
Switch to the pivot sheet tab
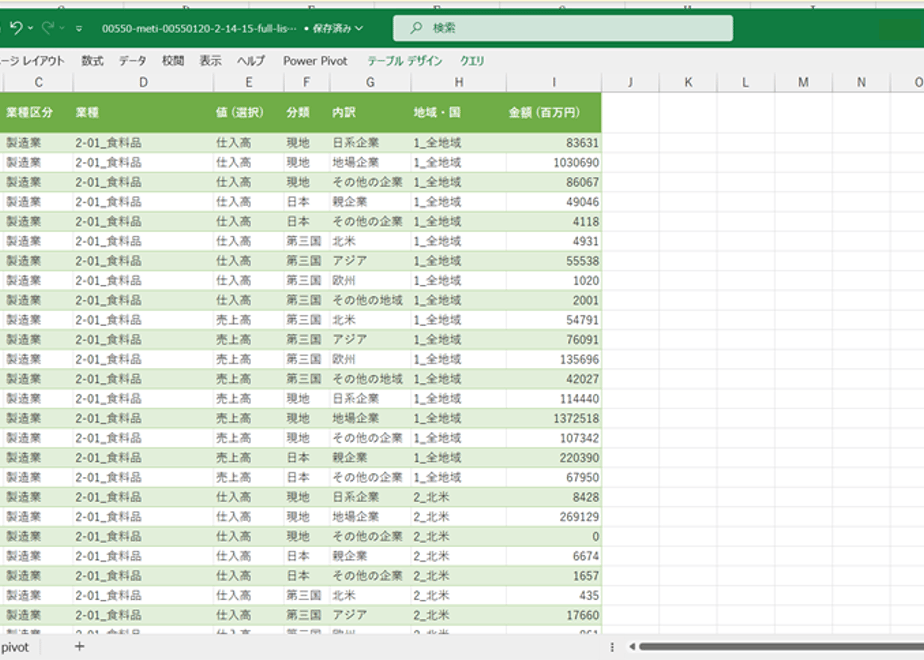15,647
